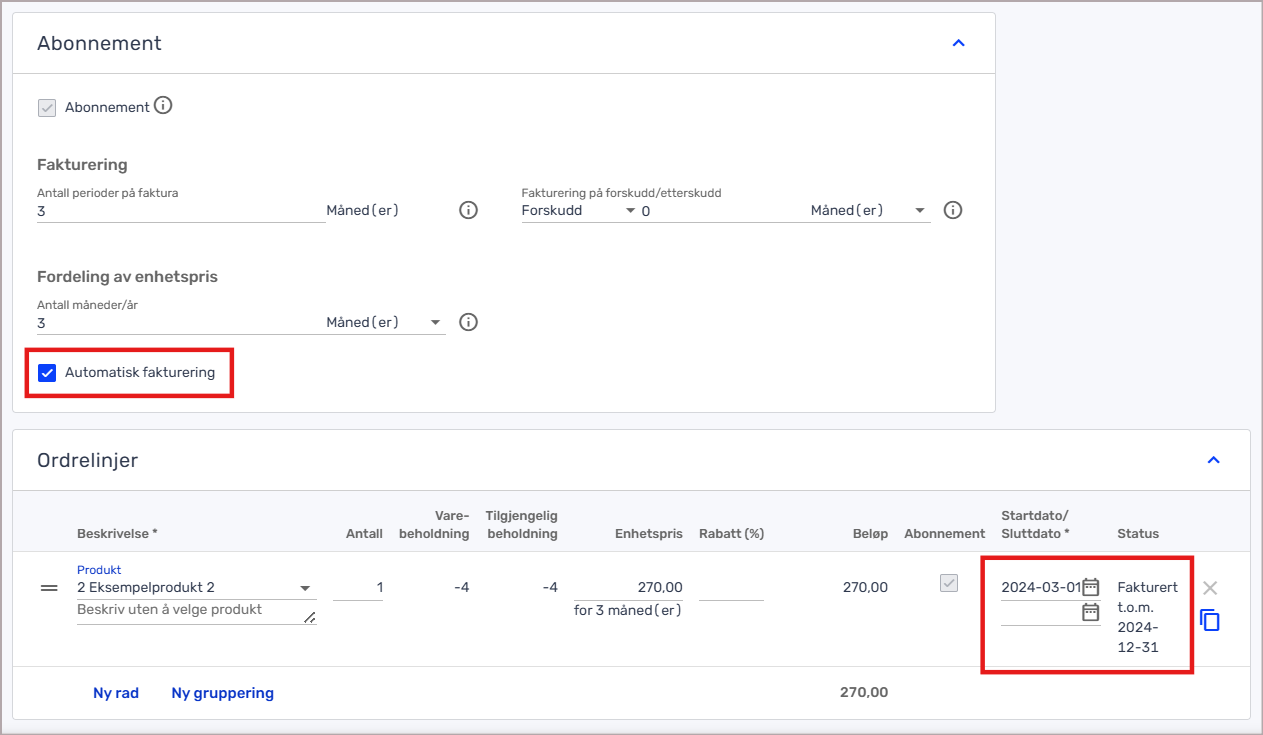Open the Forskudd dropdown
Screen dimensions: 1263x735
tap(579, 211)
